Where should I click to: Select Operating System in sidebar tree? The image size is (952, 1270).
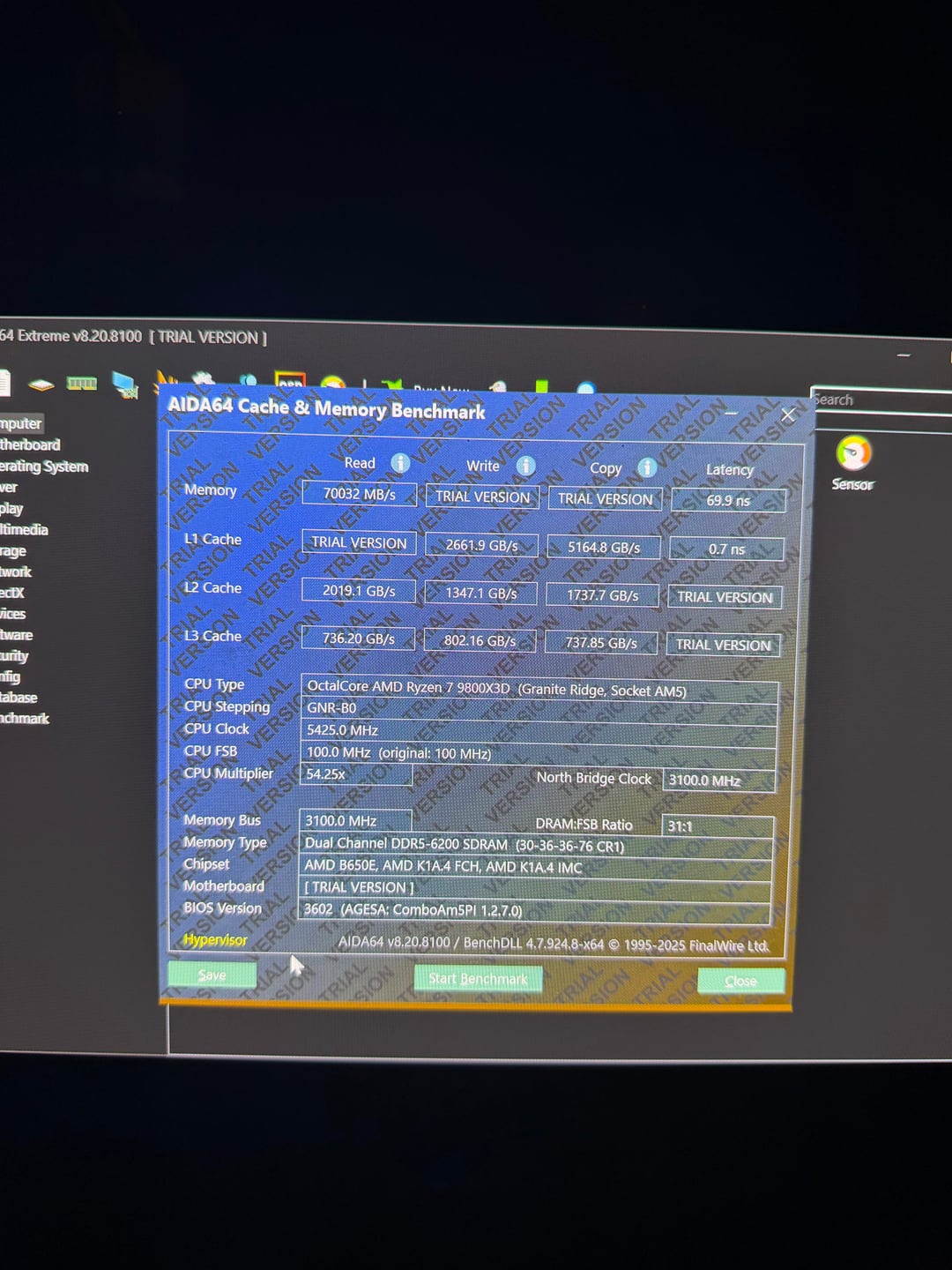click(x=44, y=466)
